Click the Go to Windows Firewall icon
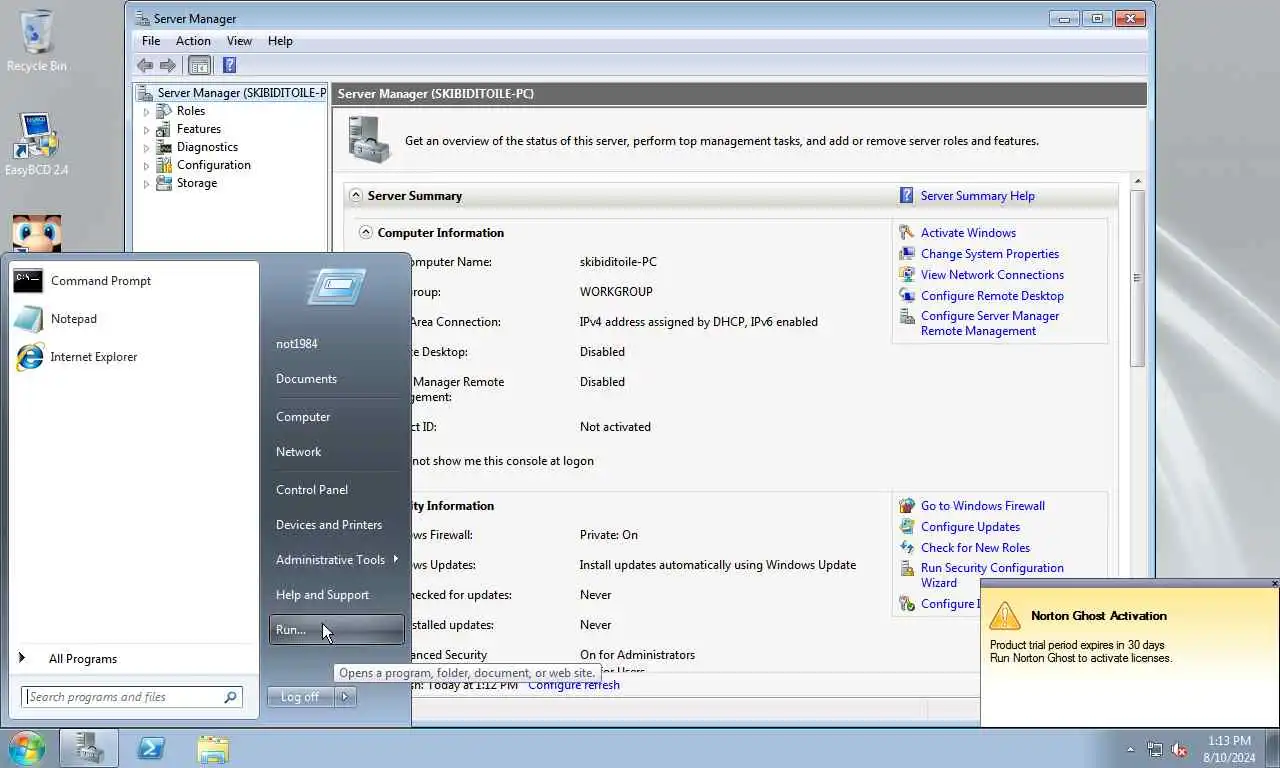 pyautogui.click(x=907, y=506)
